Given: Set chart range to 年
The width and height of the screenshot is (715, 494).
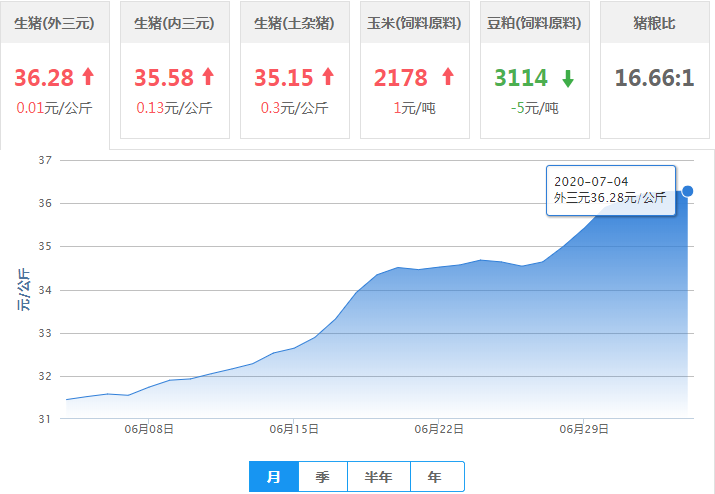Looking at the screenshot, I should point(435,477).
